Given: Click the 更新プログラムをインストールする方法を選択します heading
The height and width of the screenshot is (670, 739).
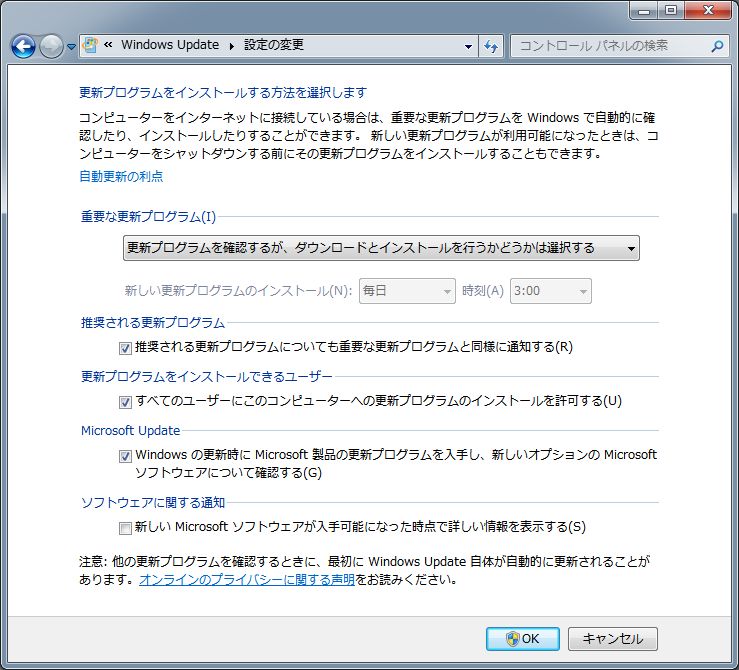Looking at the screenshot, I should click(x=223, y=92).
